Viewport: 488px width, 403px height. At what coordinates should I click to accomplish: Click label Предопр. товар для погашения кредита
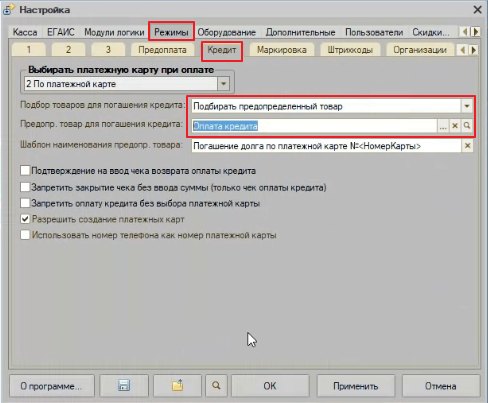[x=101, y=124]
